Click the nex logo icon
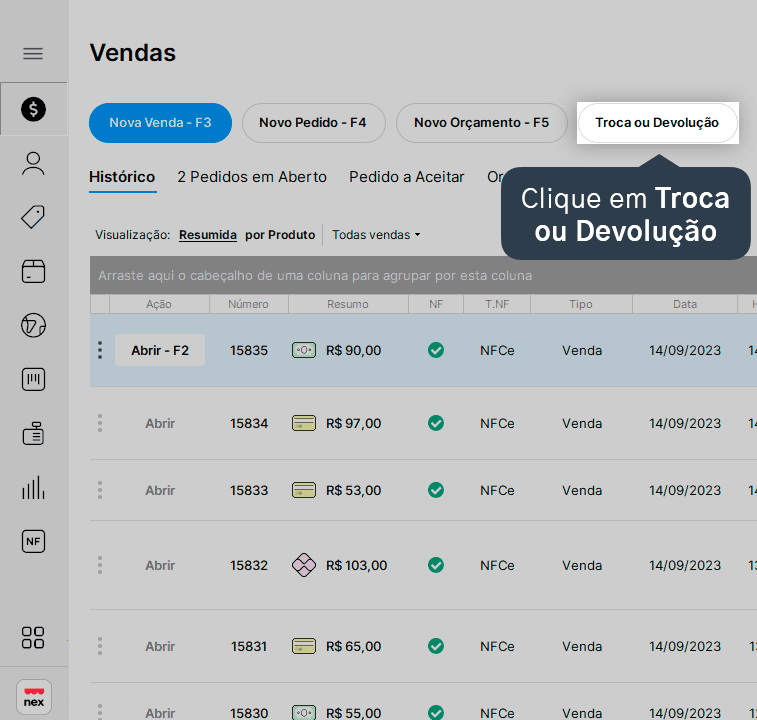 [34, 697]
